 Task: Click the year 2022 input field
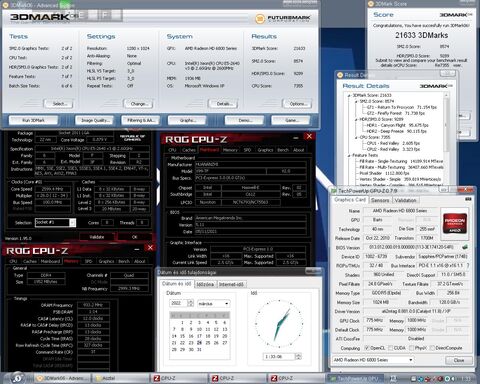pyautogui.click(x=178, y=303)
